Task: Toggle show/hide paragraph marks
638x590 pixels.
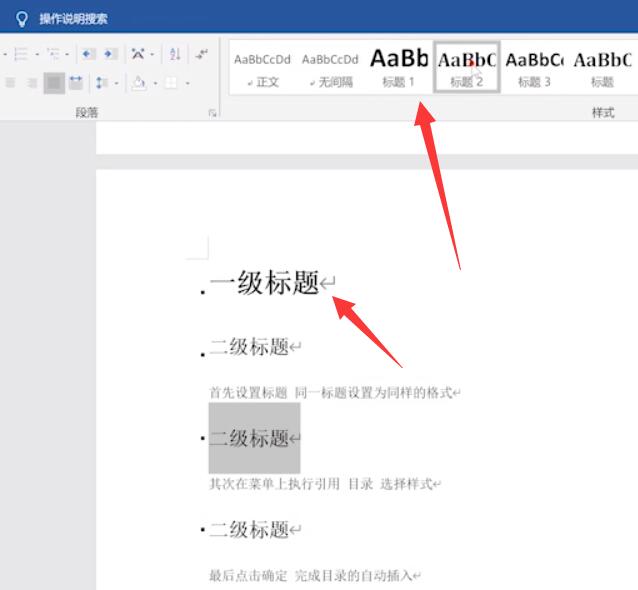Action: pos(201,54)
